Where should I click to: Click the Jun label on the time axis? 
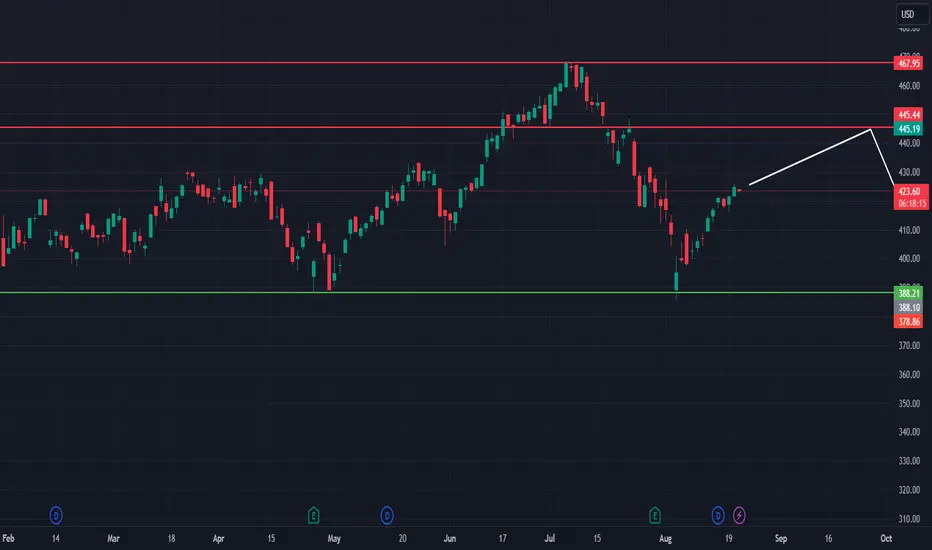coord(450,538)
